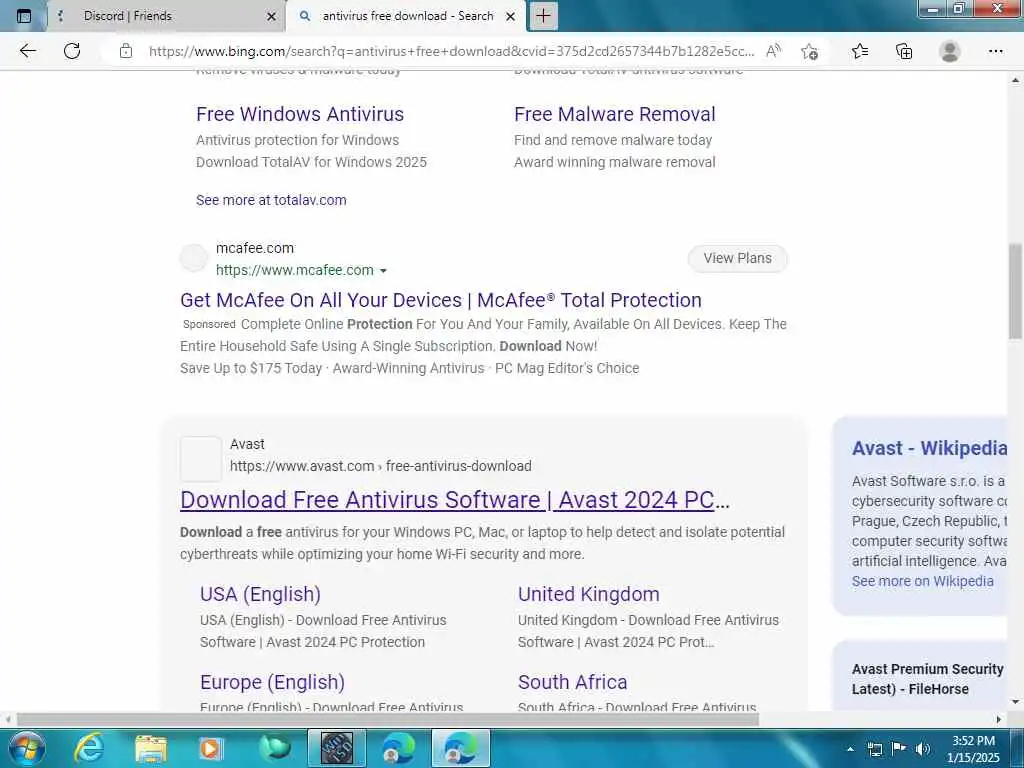Viewport: 1024px width, 768px height.
Task: Open the Favorites list icon
Action: [x=860, y=51]
